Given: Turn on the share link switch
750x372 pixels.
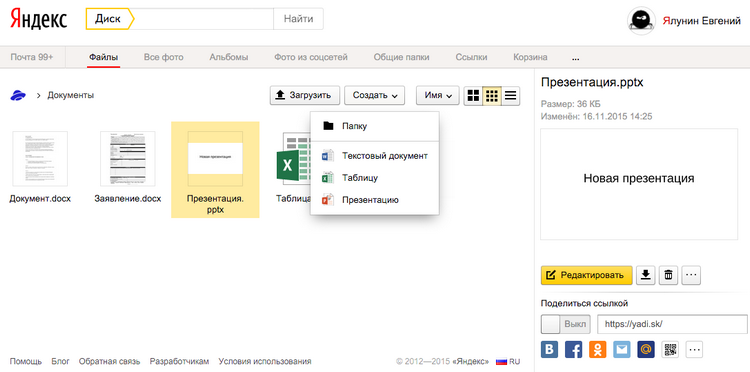Looking at the screenshot, I should point(566,324).
